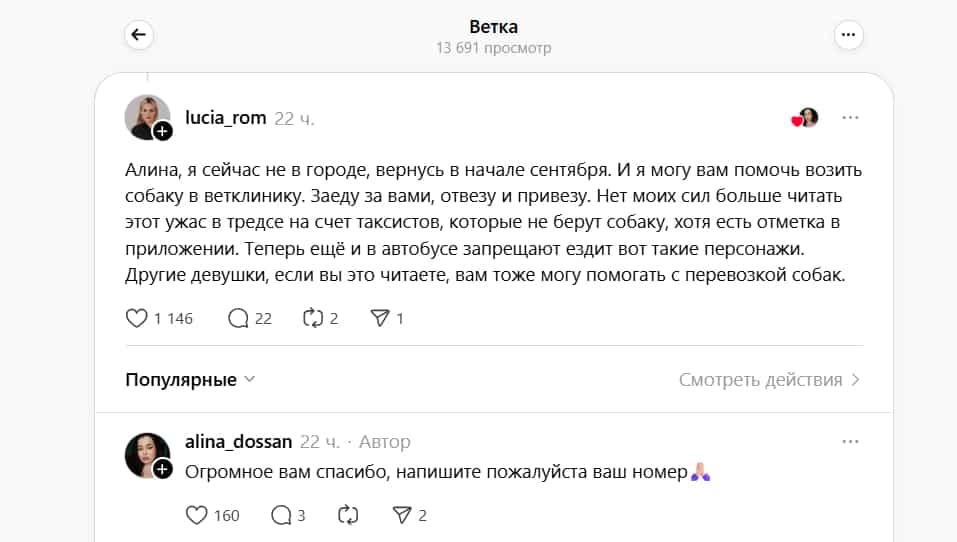Image resolution: width=957 pixels, height=542 pixels.
Task: Follow alina_dossan using the plus badge
Action: [162, 469]
